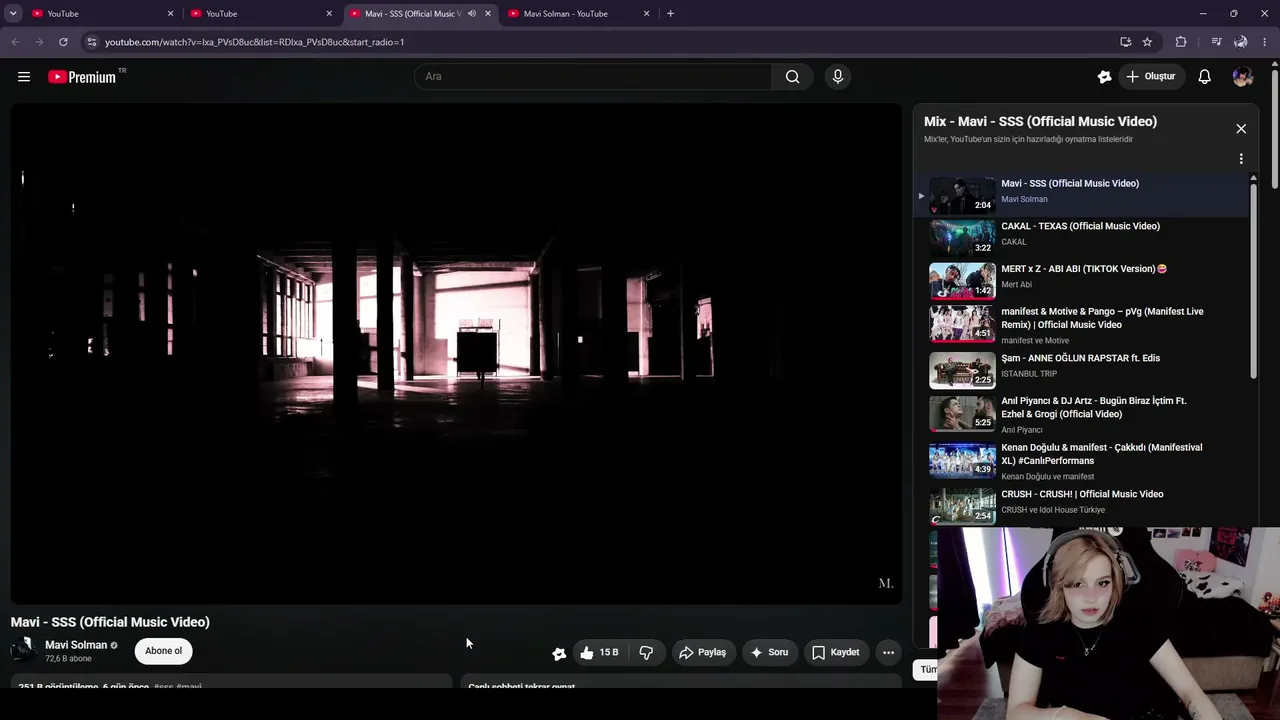Select currently playing Mavi - SSS playlist thumbnail
This screenshot has width=1280, height=720.
click(x=962, y=196)
